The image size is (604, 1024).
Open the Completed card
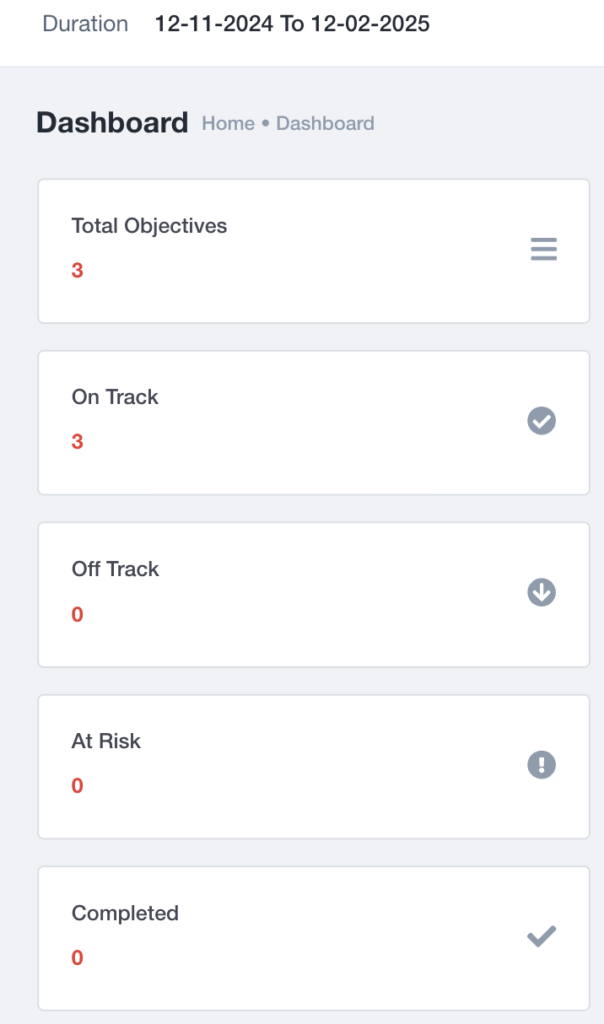[x=313, y=938]
